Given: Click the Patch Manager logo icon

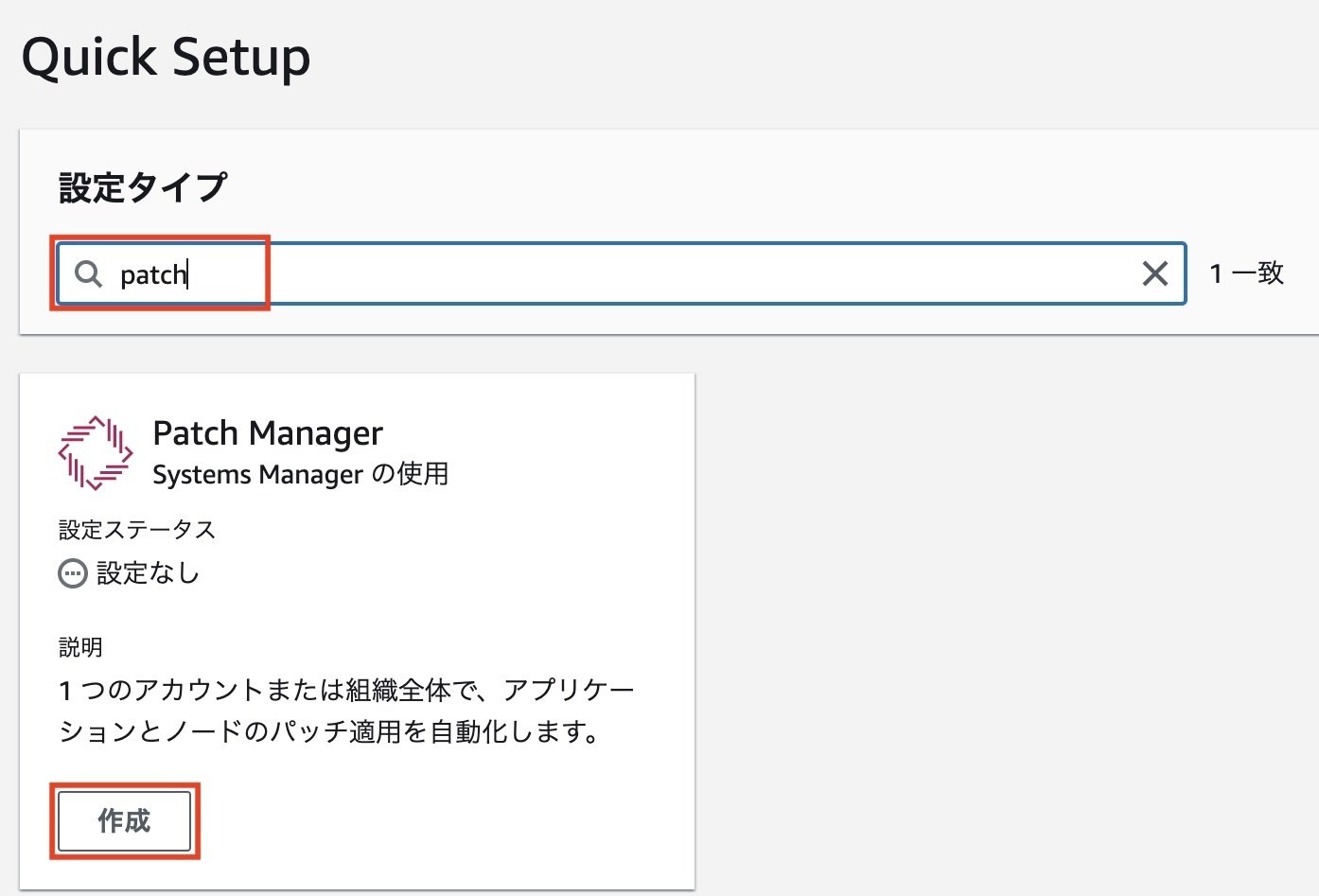Looking at the screenshot, I should [95, 452].
